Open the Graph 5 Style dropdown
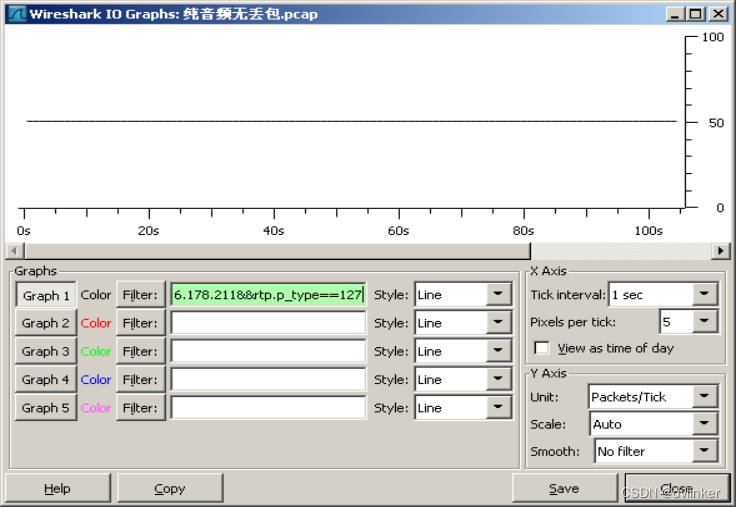736x508 pixels. pos(463,408)
